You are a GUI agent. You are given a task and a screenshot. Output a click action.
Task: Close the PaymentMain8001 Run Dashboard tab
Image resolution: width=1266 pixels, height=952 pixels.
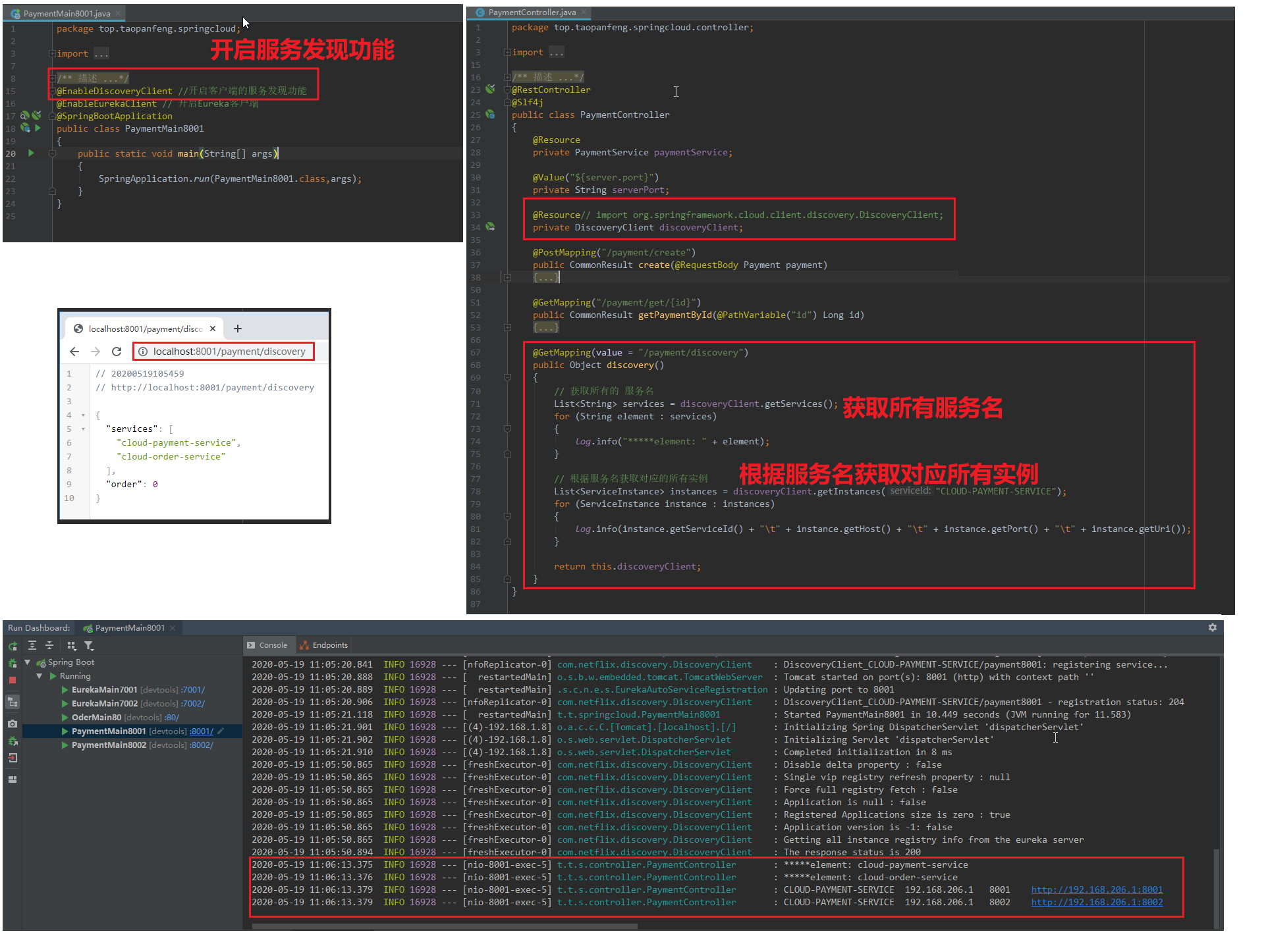tap(173, 628)
